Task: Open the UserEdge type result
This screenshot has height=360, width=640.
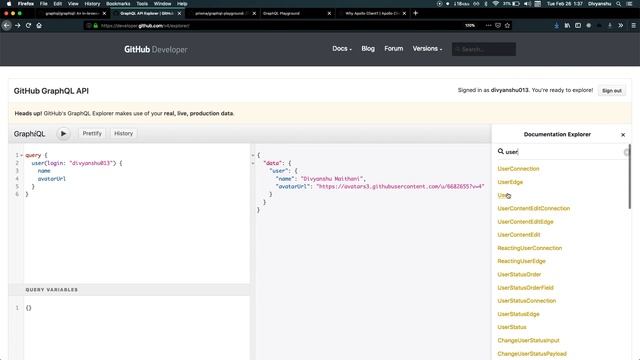Action: click(510, 182)
